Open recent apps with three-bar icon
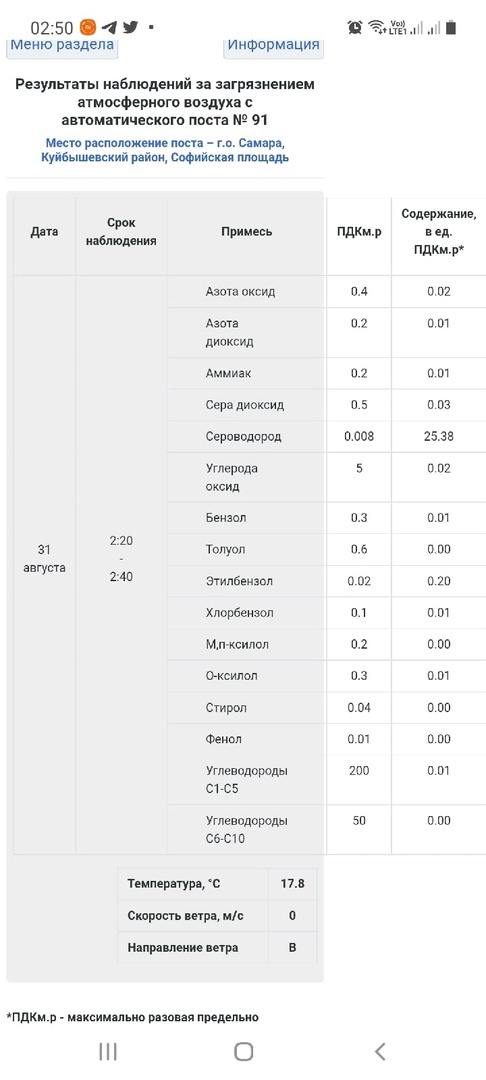The width and height of the screenshot is (486, 1080). coord(107,1051)
